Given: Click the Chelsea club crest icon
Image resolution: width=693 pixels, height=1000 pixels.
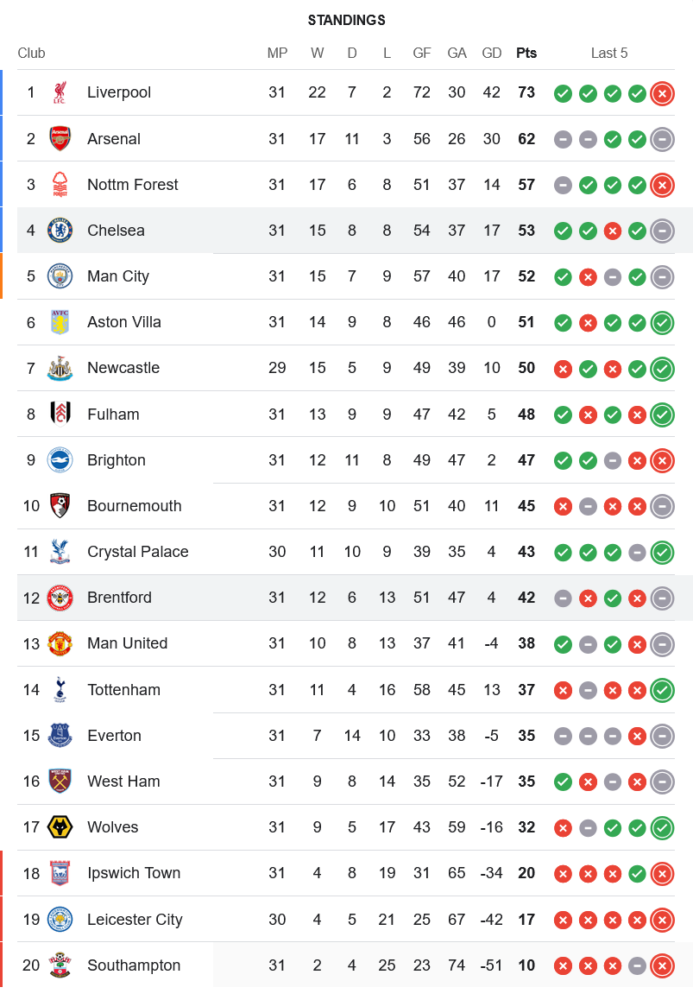Looking at the screenshot, I should [60, 231].
